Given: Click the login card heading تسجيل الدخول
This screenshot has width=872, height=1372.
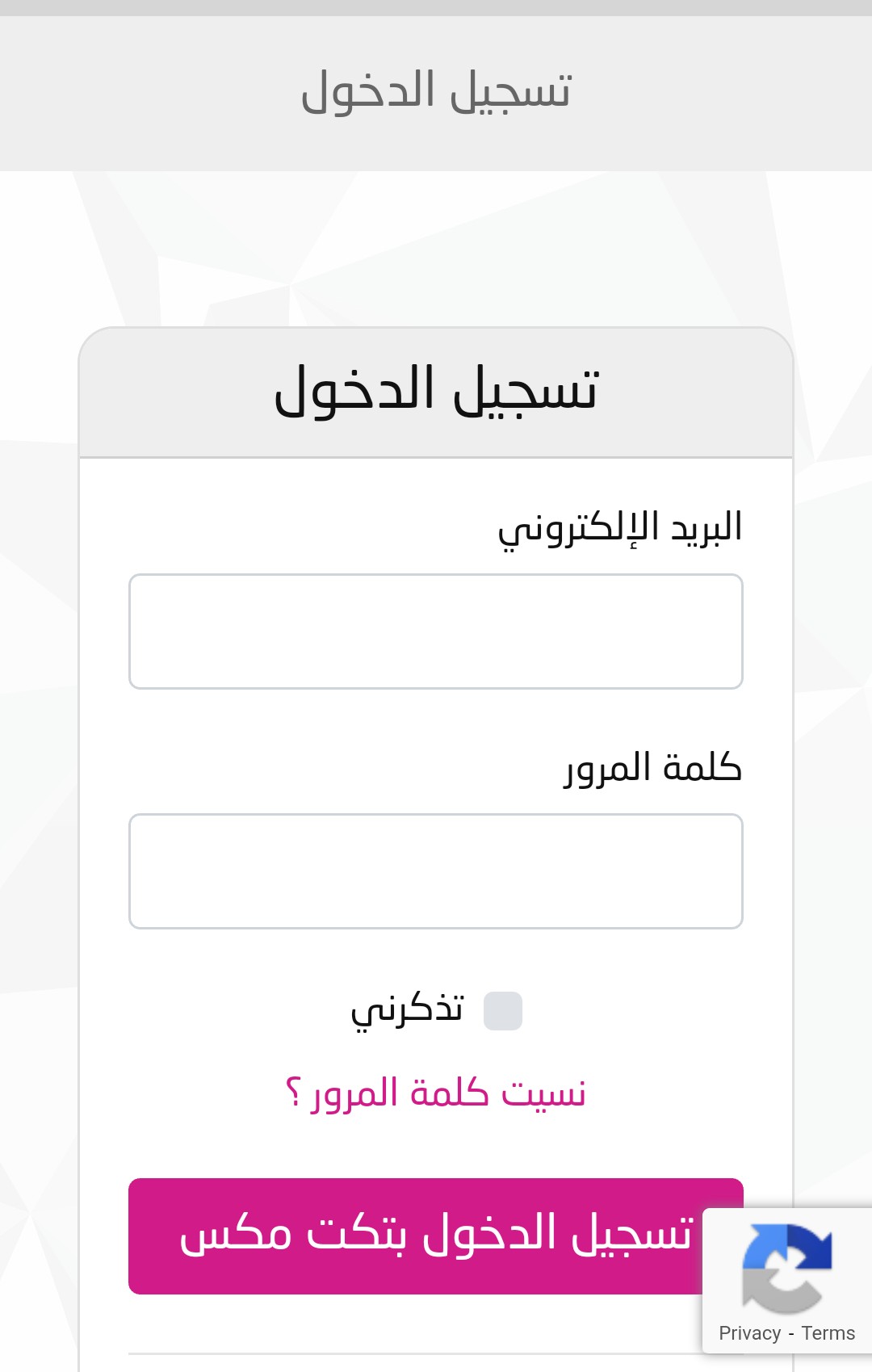Looking at the screenshot, I should [x=436, y=391].
